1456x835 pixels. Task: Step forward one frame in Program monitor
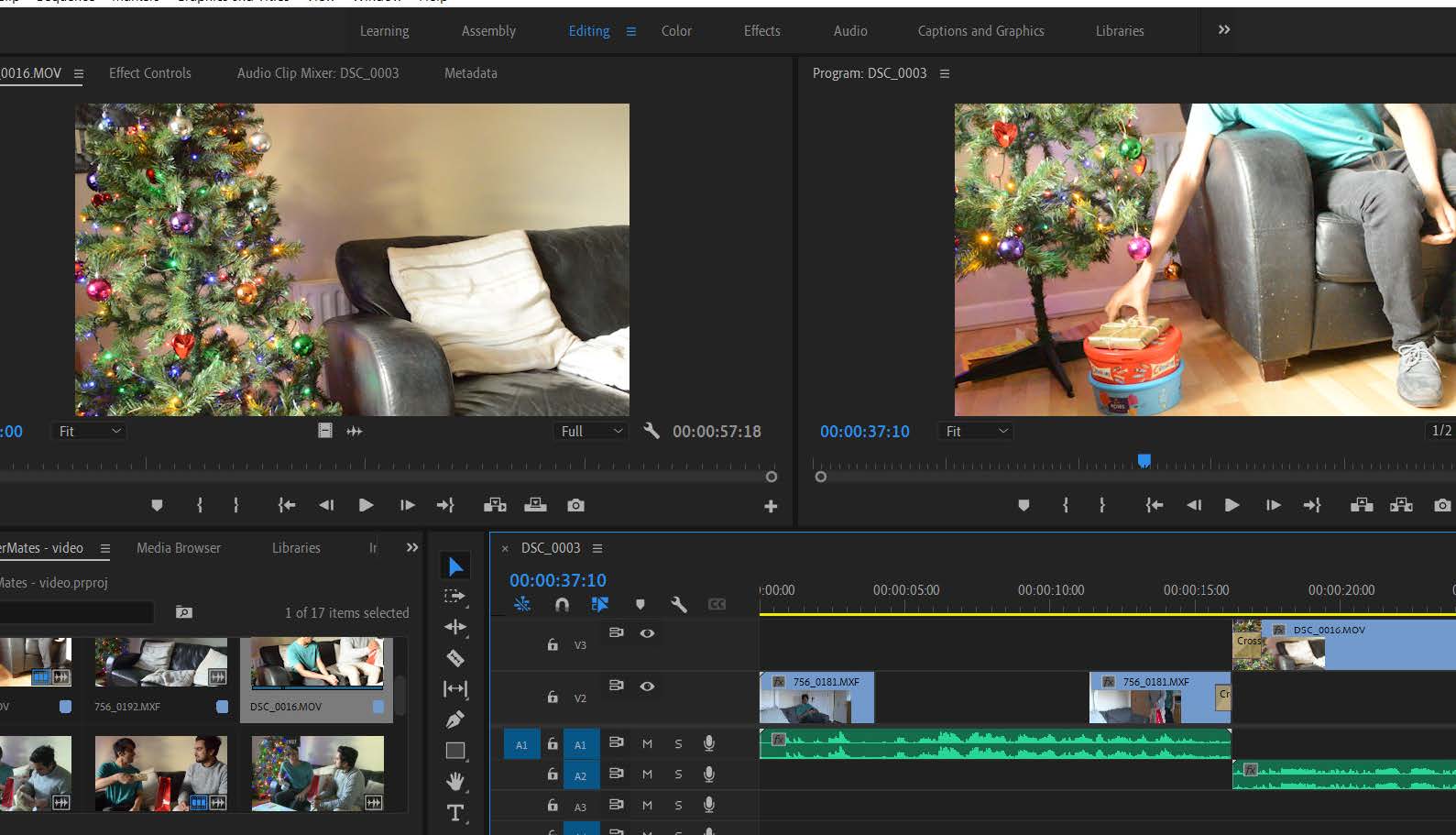pos(1273,505)
